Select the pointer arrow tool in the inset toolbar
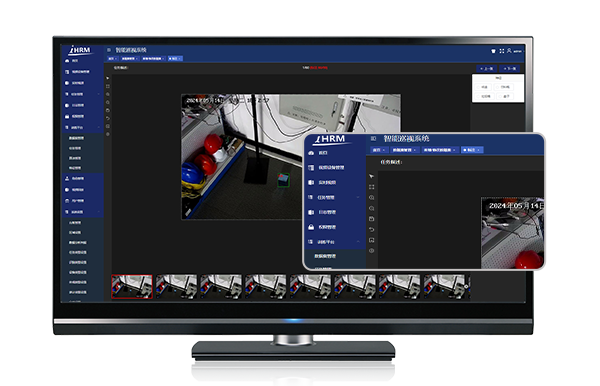 tap(371, 176)
